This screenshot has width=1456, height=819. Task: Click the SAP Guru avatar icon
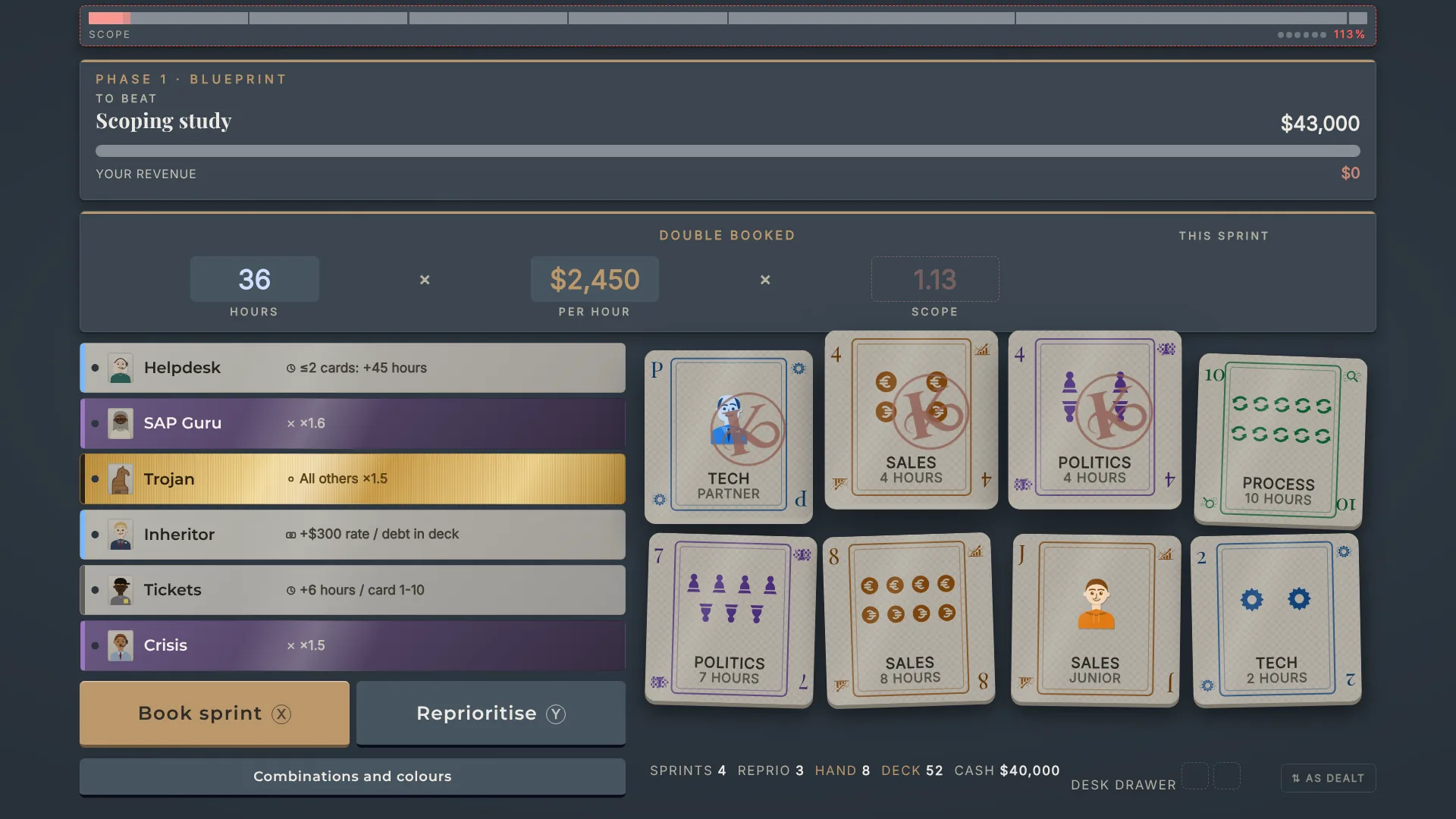(x=121, y=423)
